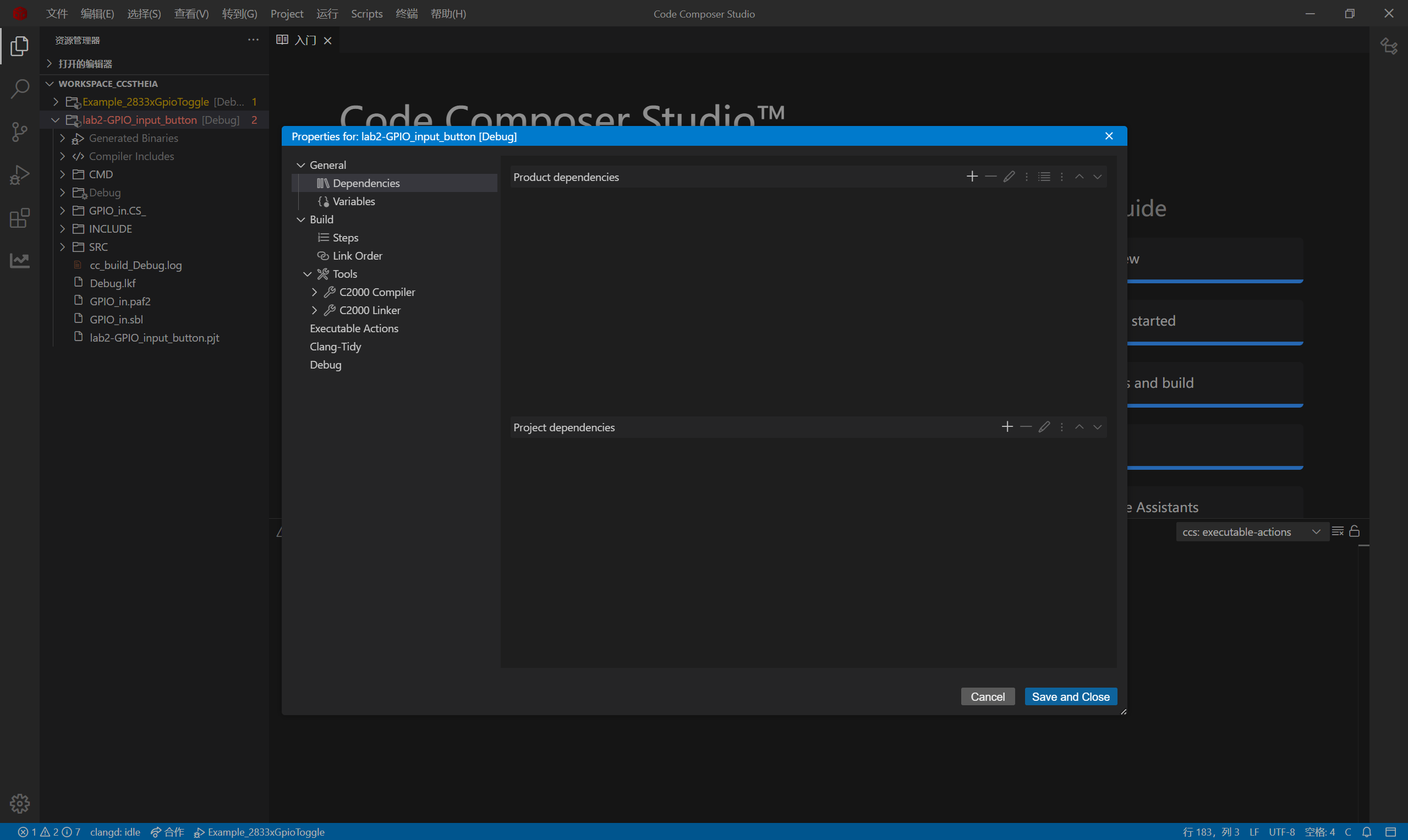Toggle the output scroll lock icon
1408x840 pixels.
[1354, 531]
